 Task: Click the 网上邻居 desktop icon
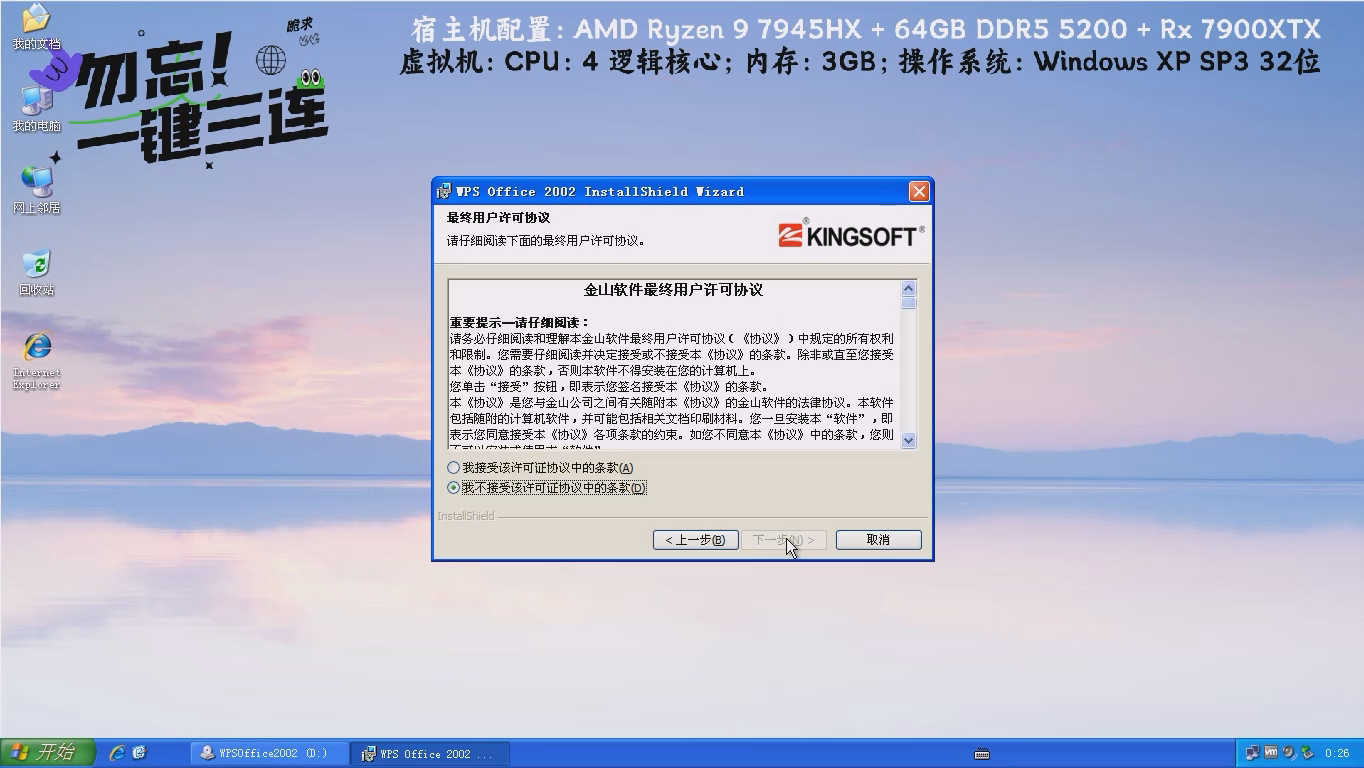click(x=36, y=190)
